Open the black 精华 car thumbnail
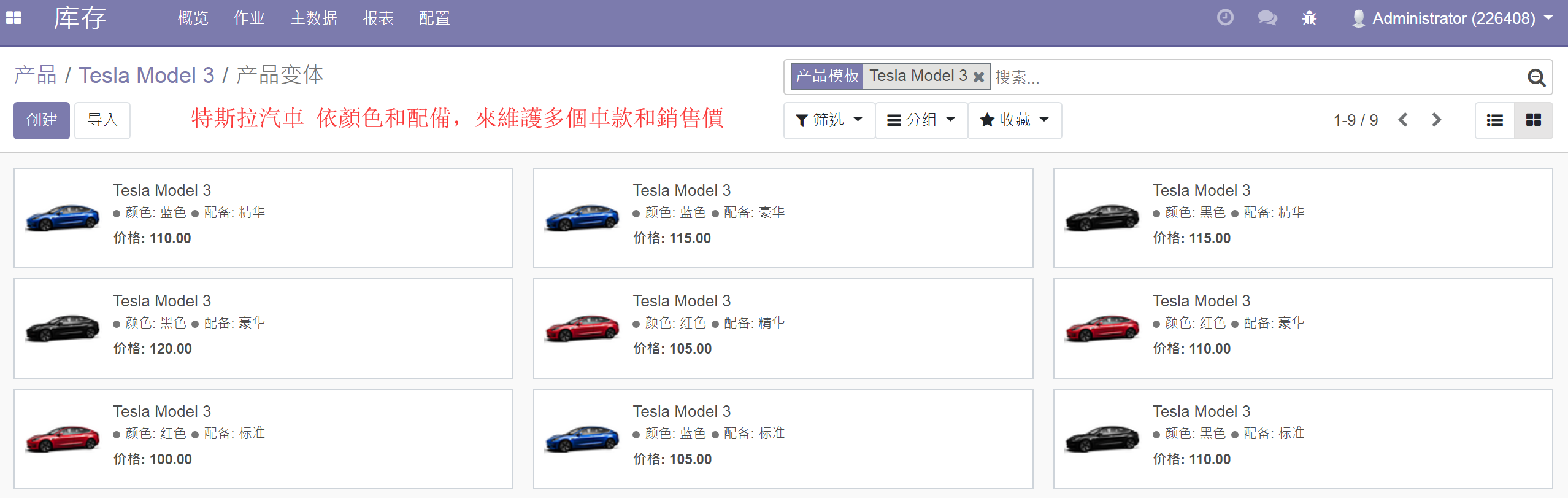Screen dimensions: 1568x498 pyautogui.click(x=1102, y=218)
